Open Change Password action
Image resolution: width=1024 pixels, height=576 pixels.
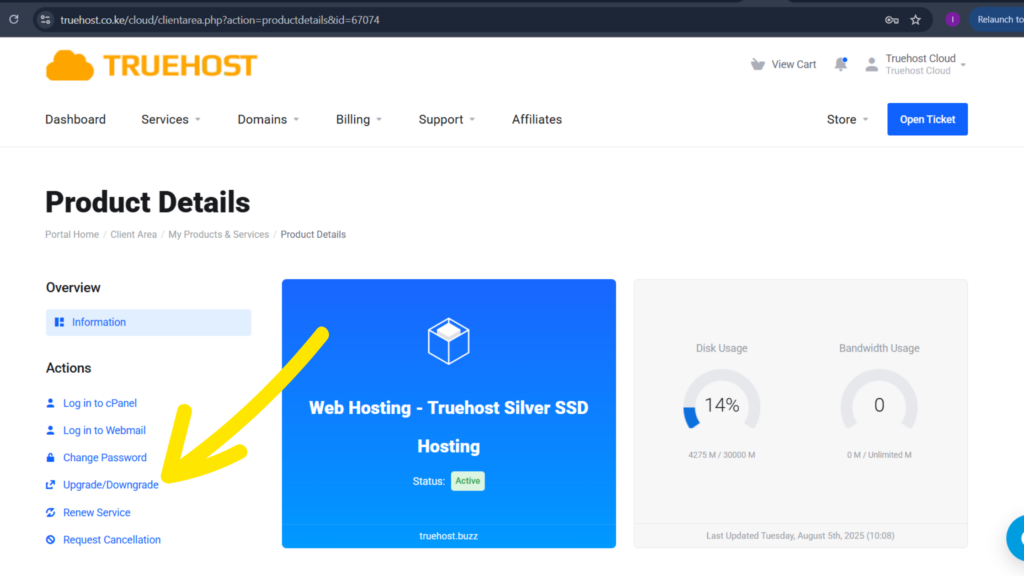(105, 458)
